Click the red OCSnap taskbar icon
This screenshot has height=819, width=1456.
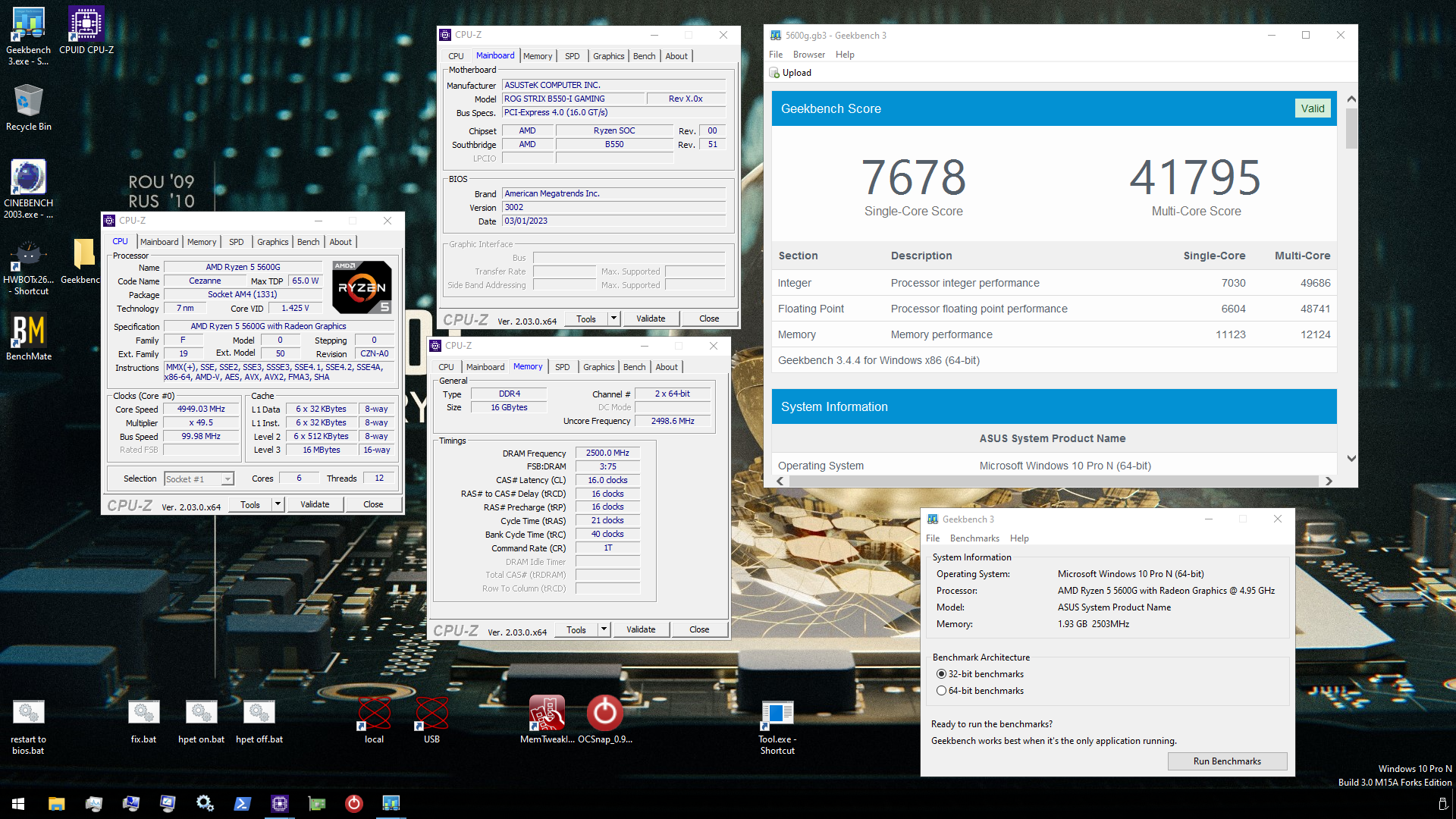tap(353, 803)
